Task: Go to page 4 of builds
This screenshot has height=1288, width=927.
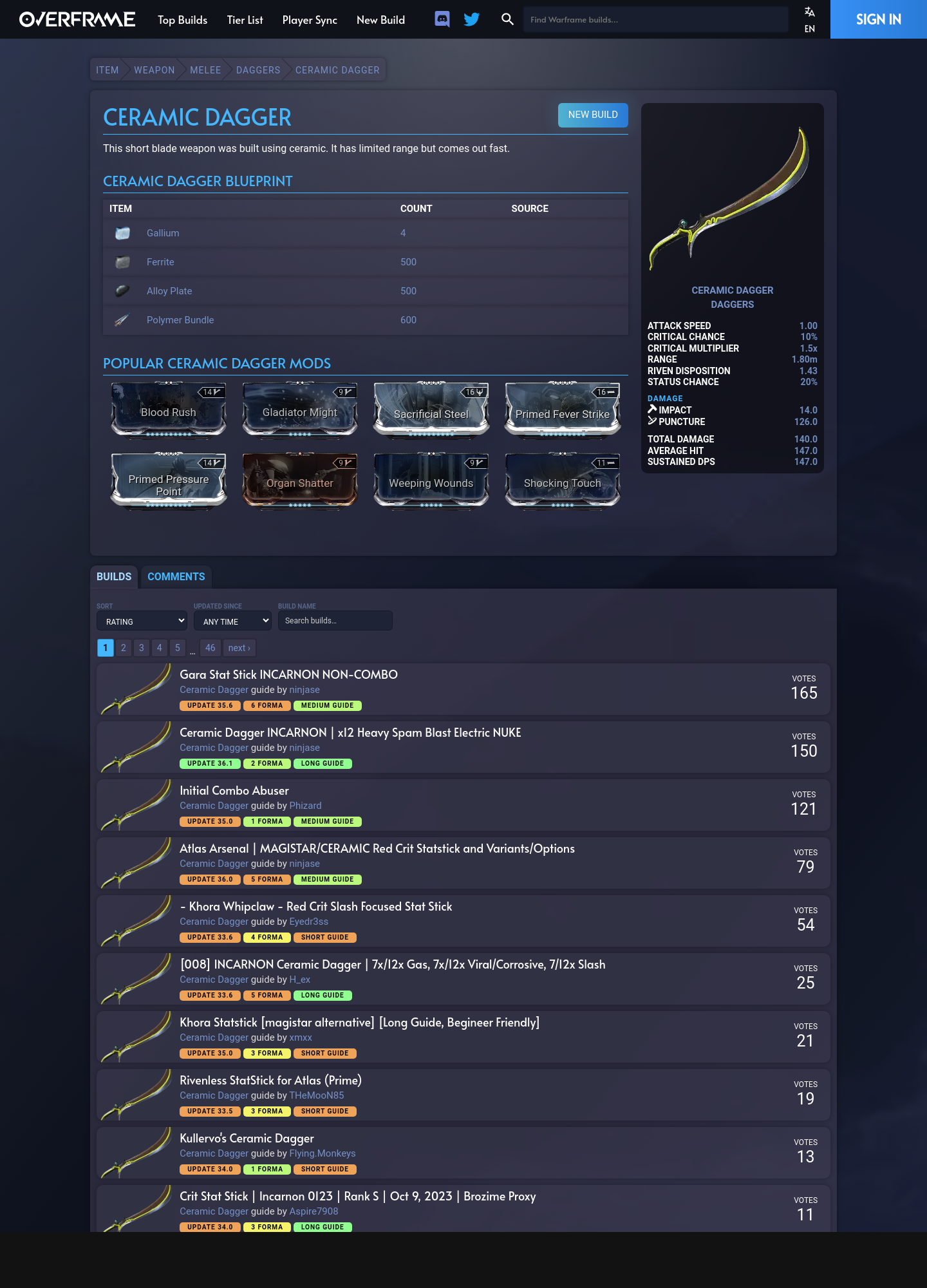Action: click(x=160, y=648)
